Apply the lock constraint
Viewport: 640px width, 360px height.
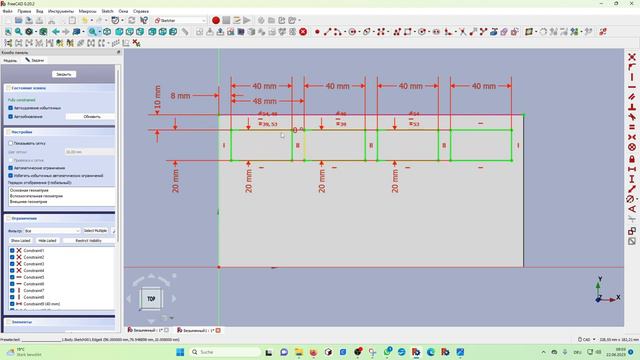pyautogui.click(x=632, y=159)
